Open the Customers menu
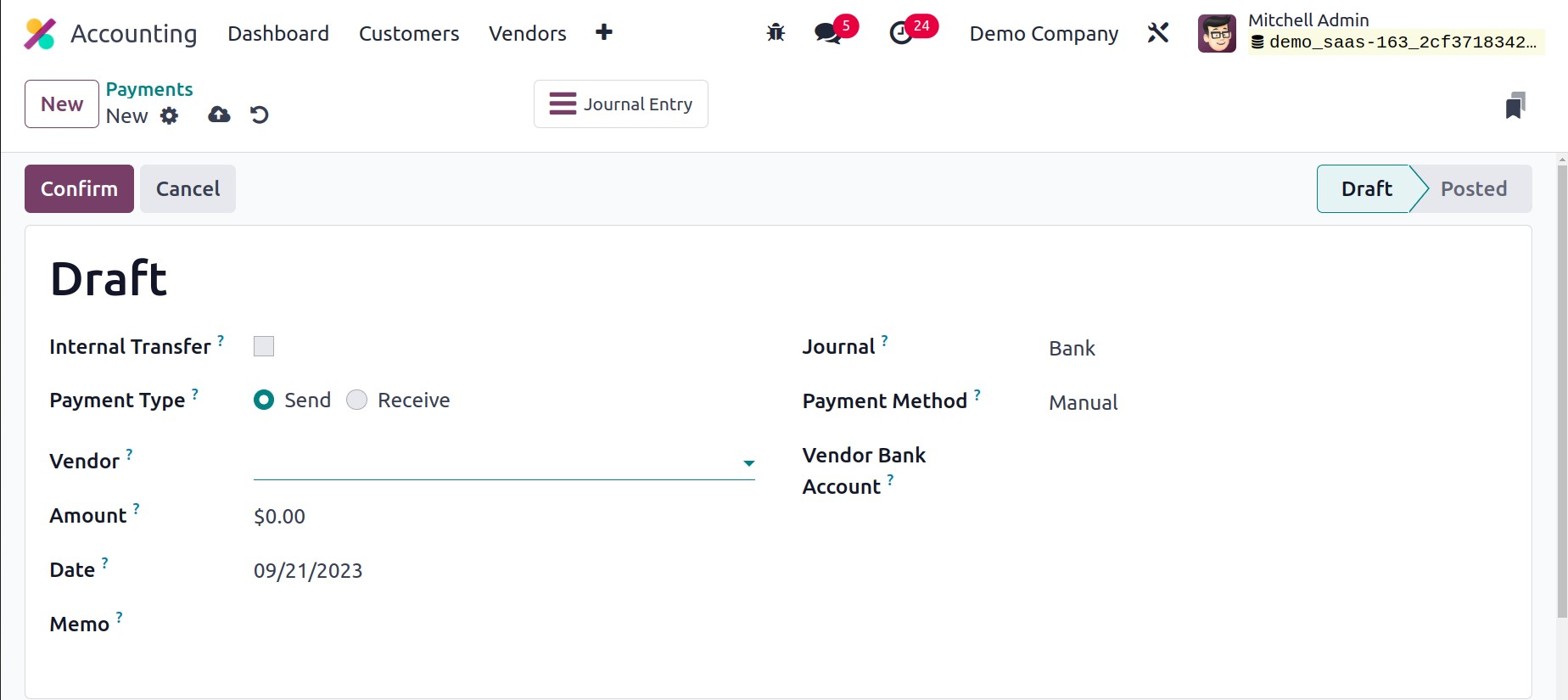 [x=409, y=33]
